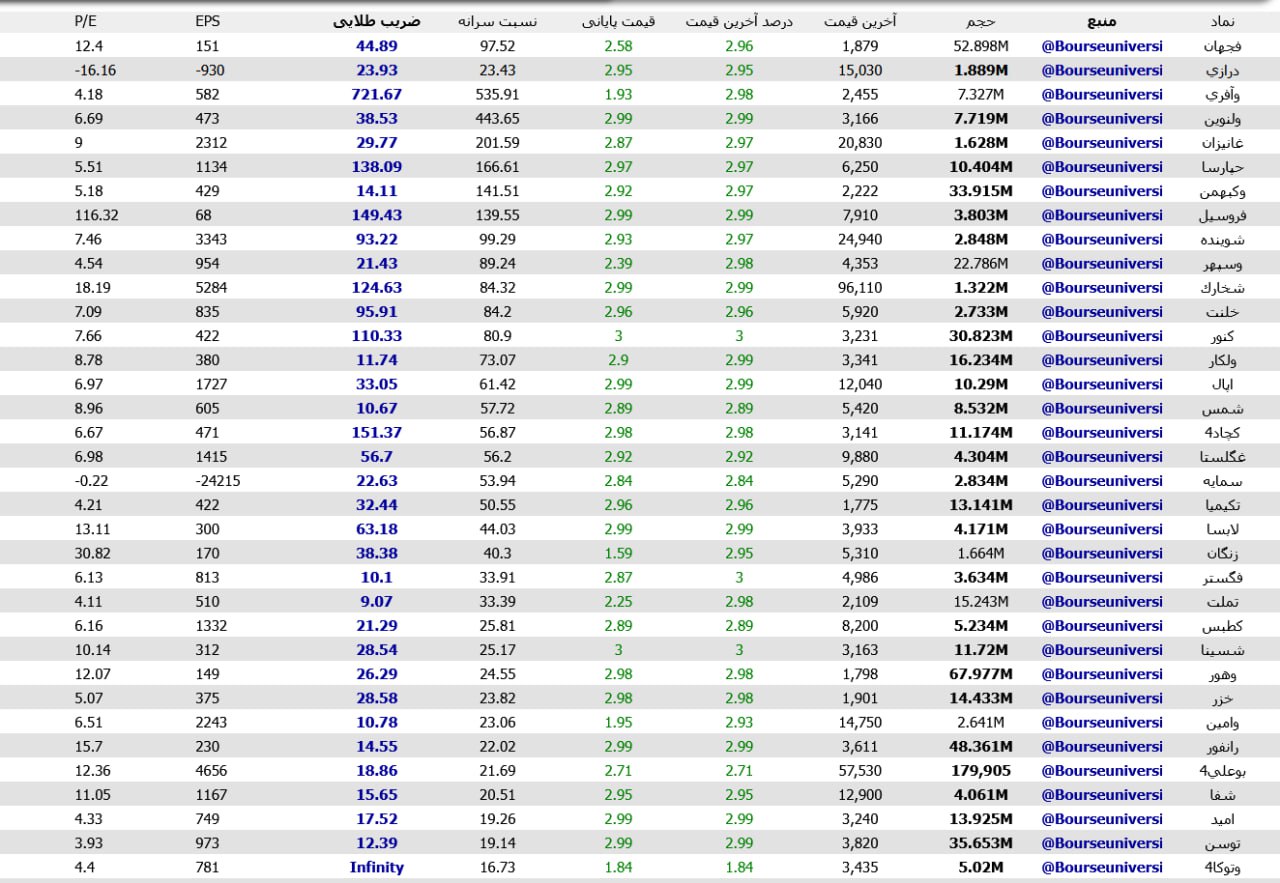This screenshot has height=883, width=1280.
Task: Click the -24215 EPS value
Action: pyautogui.click(x=218, y=481)
